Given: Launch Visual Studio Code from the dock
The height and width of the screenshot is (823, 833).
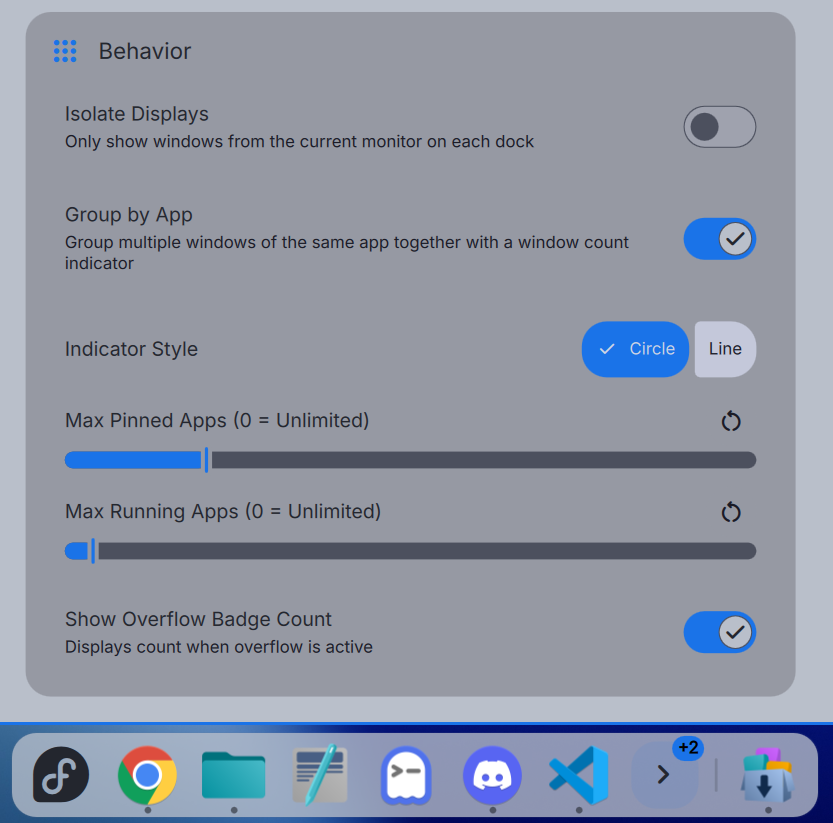Looking at the screenshot, I should (577, 775).
